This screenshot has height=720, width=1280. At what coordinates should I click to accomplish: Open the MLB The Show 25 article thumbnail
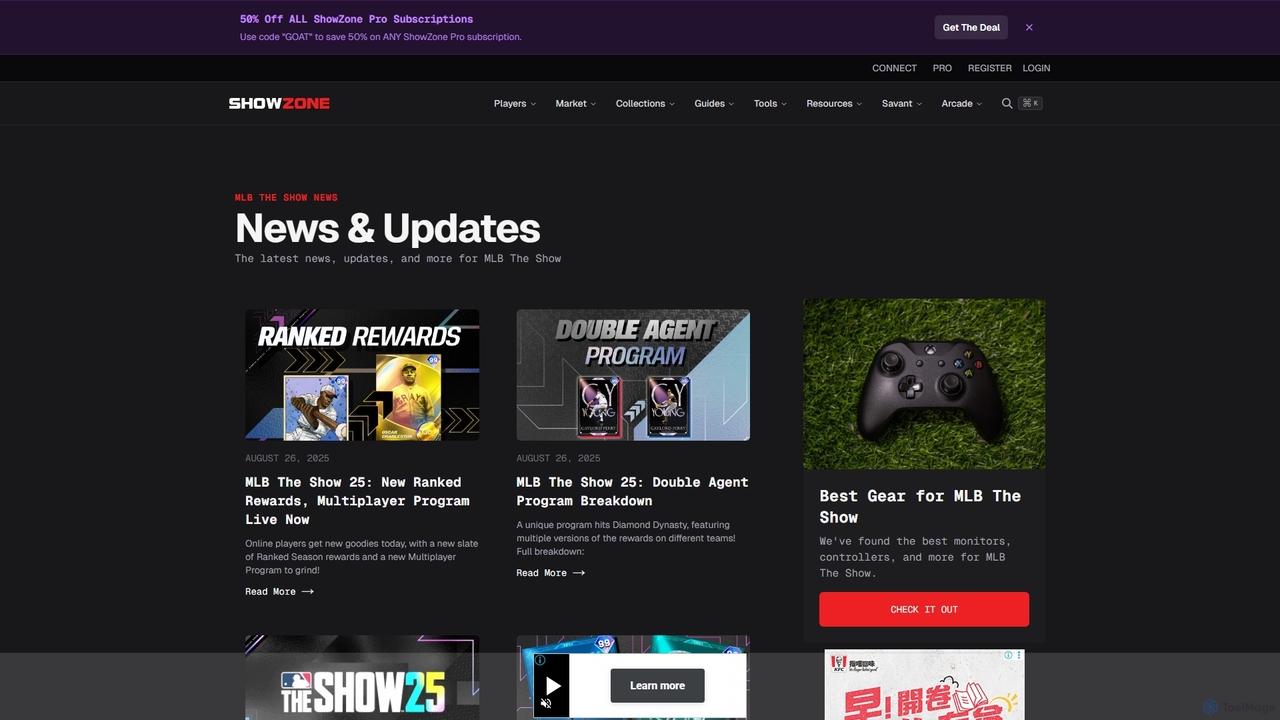coord(362,677)
